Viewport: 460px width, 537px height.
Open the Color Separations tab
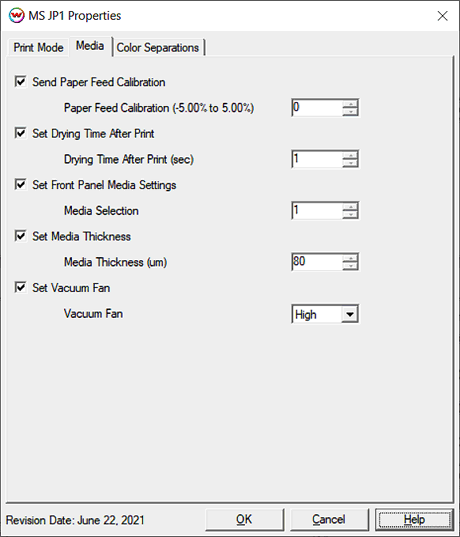point(158,48)
